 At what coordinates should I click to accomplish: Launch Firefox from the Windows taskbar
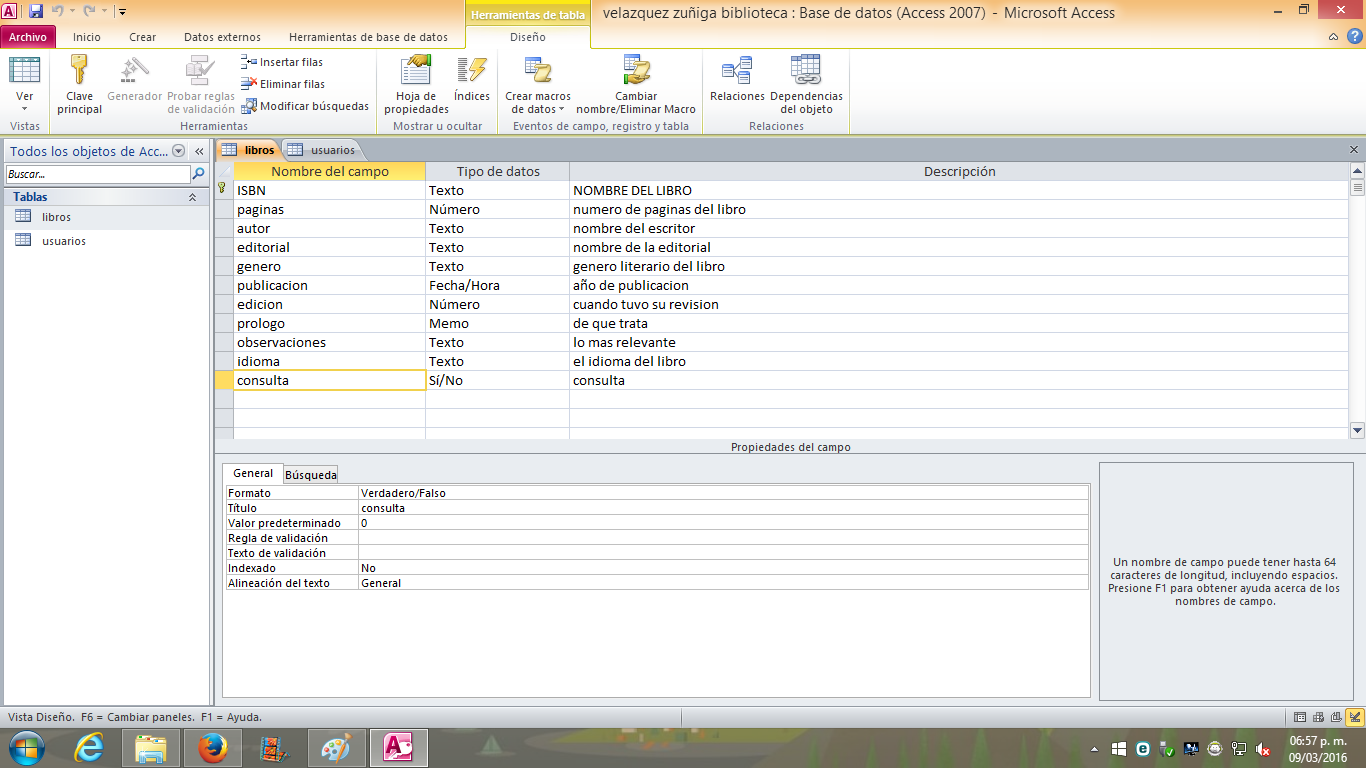(212, 747)
